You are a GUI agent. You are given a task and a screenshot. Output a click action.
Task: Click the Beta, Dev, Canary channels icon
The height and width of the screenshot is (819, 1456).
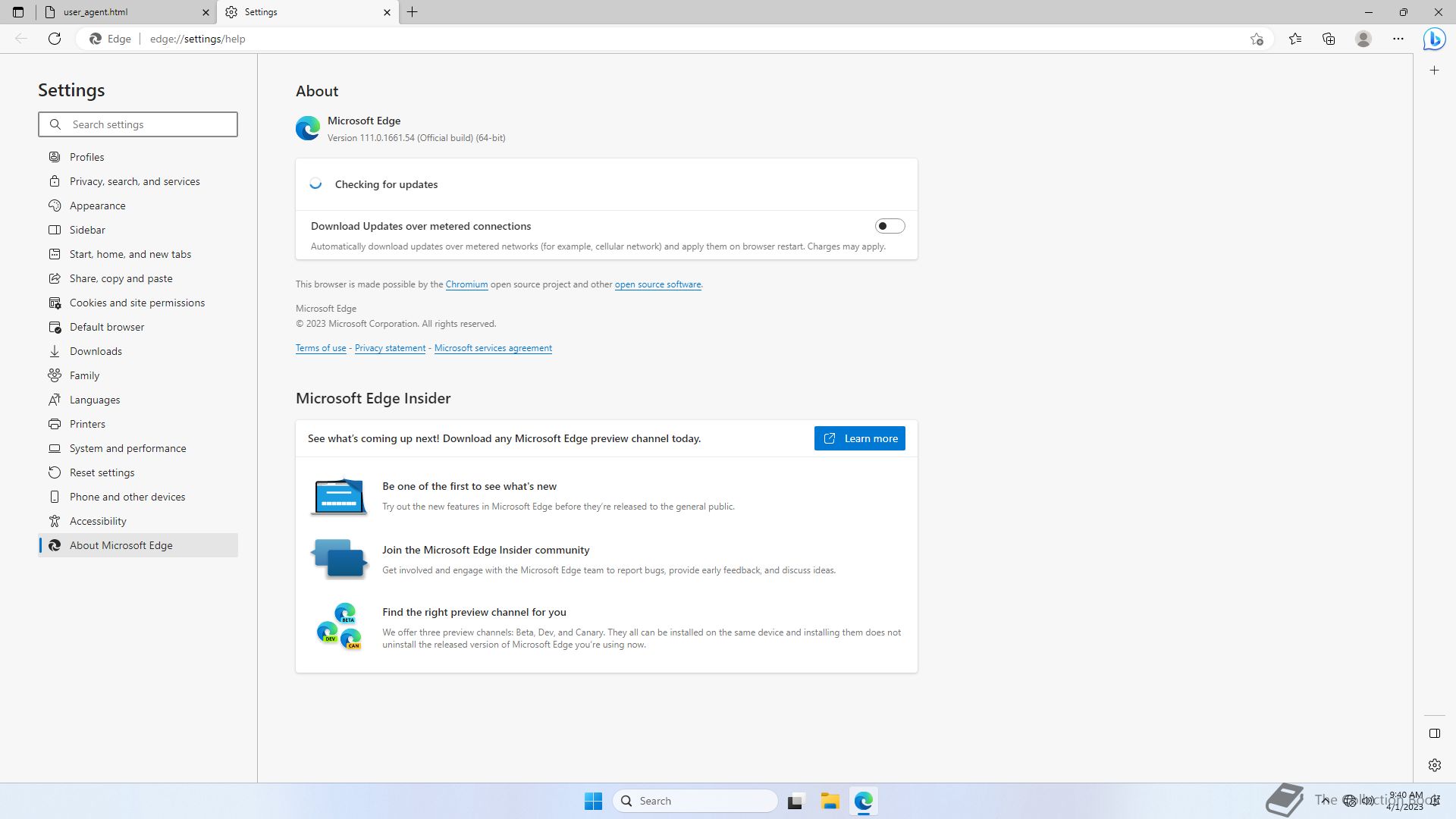339,626
